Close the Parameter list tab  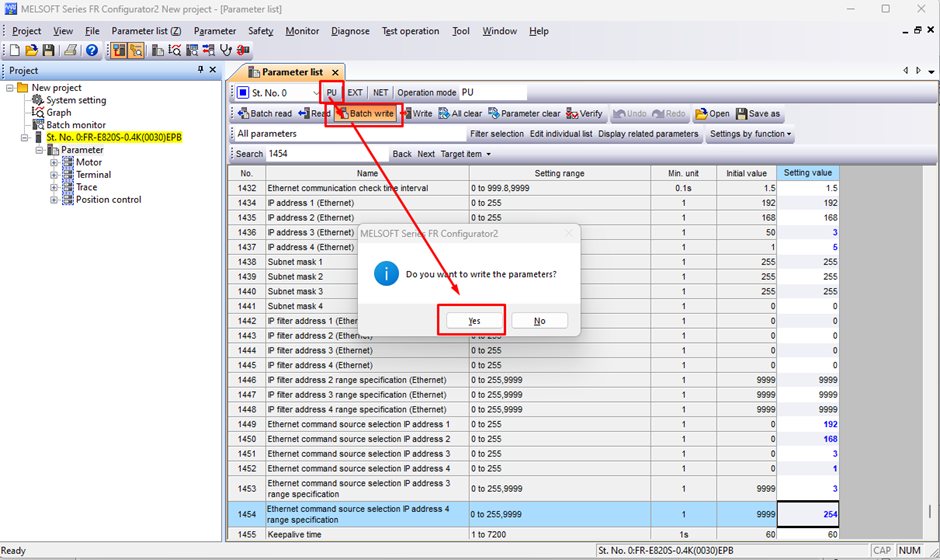335,73
